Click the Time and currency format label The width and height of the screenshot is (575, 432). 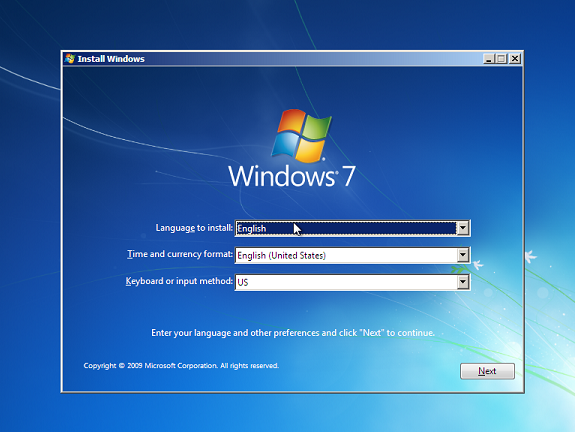(x=180, y=254)
